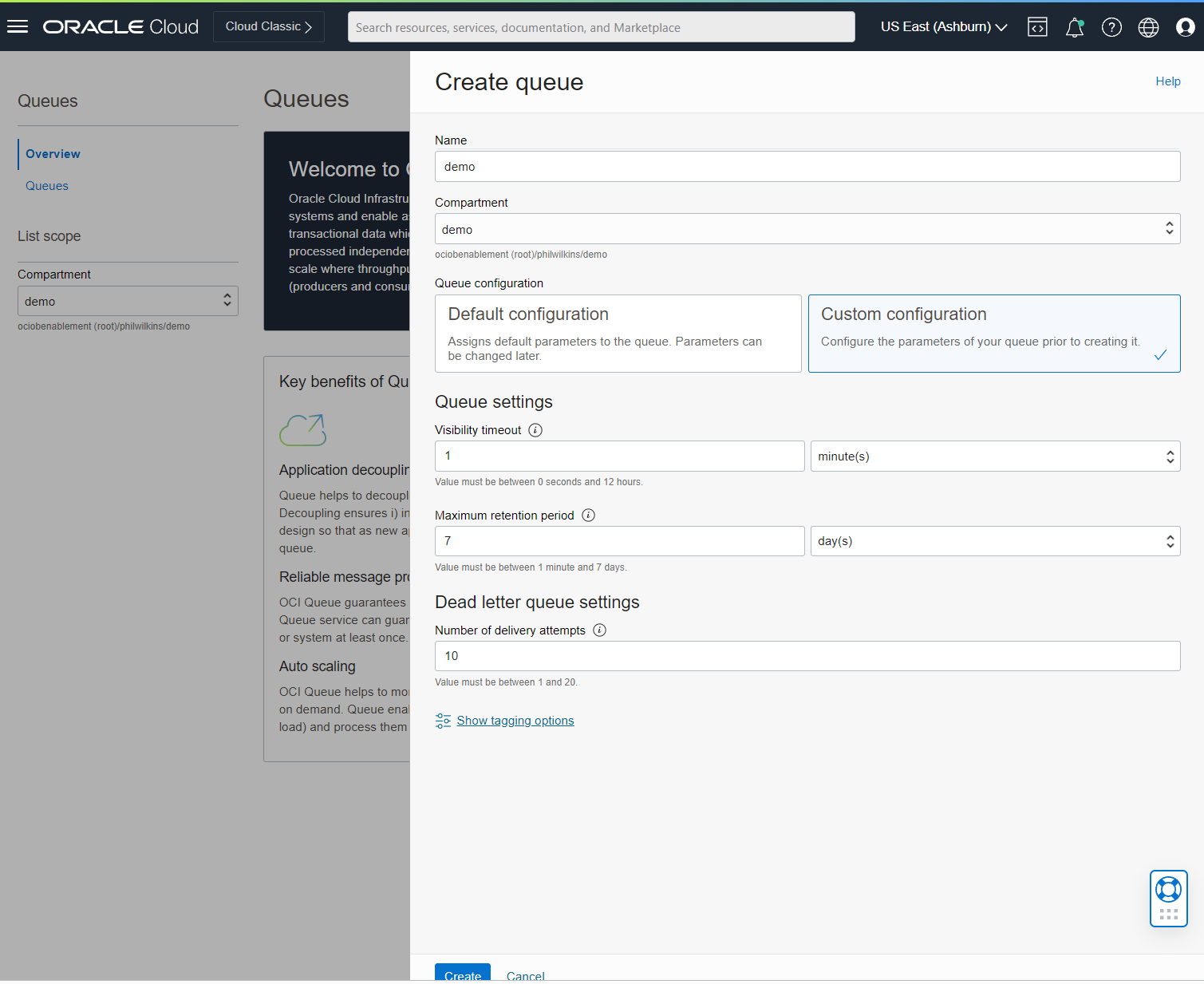Show tagging options

(x=515, y=720)
